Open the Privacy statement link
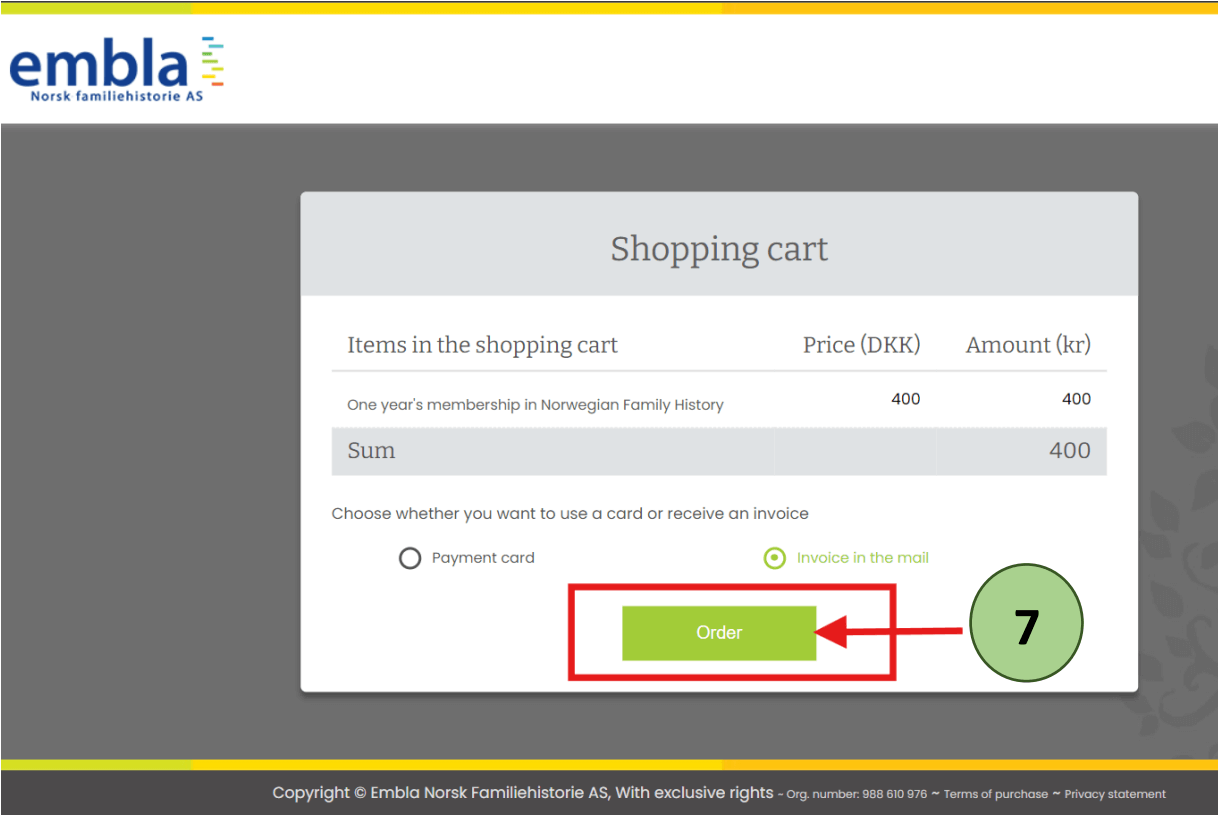The image size is (1218, 816). (1115, 794)
